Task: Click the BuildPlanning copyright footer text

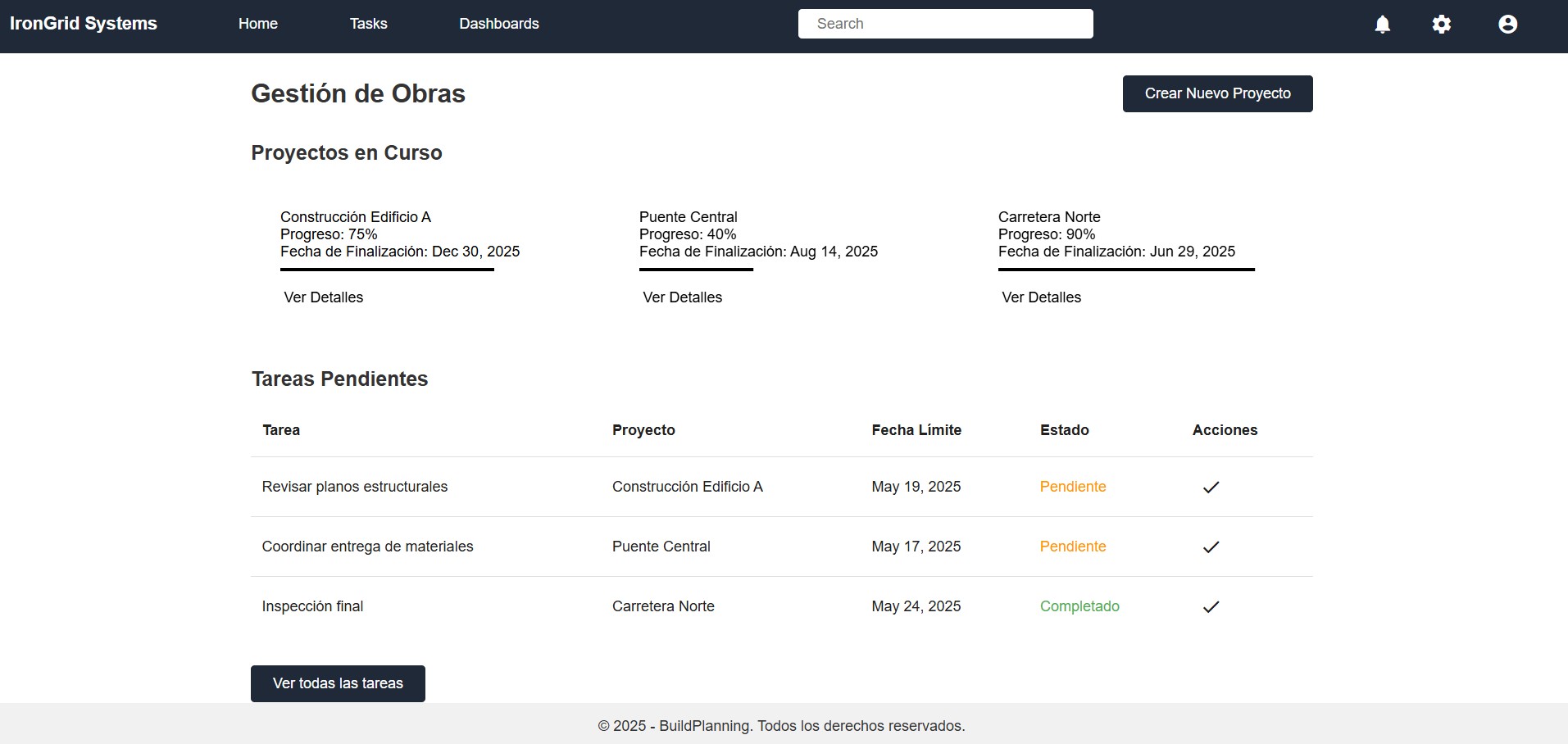Action: click(x=782, y=726)
